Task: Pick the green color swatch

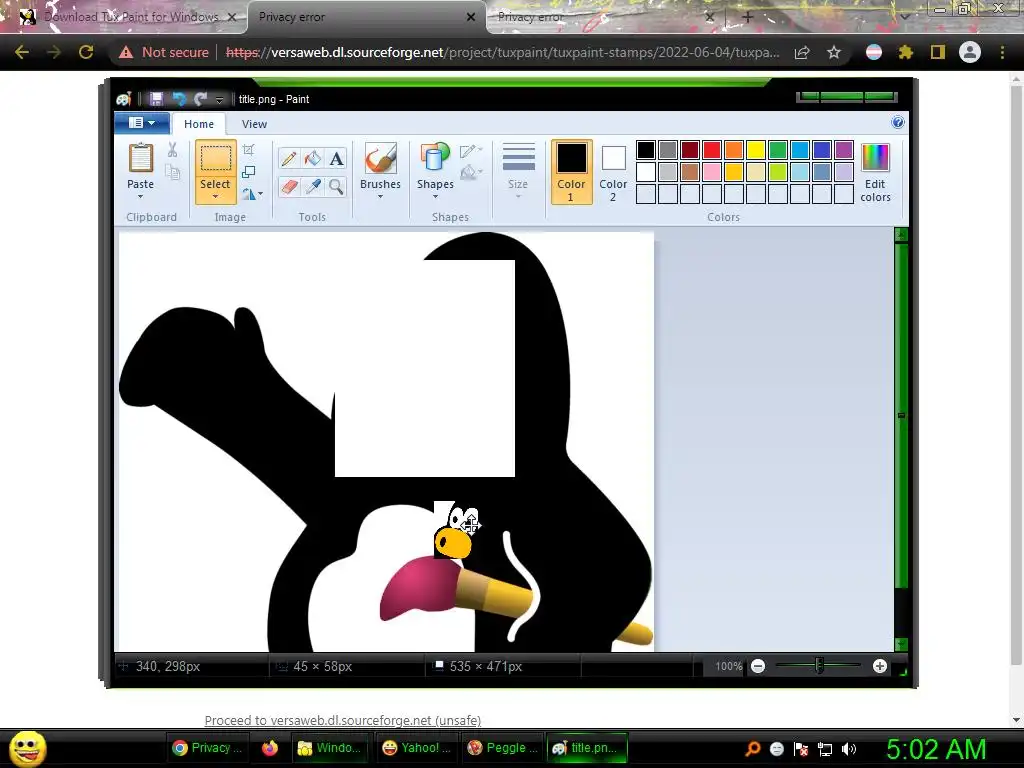Action: coord(778,150)
